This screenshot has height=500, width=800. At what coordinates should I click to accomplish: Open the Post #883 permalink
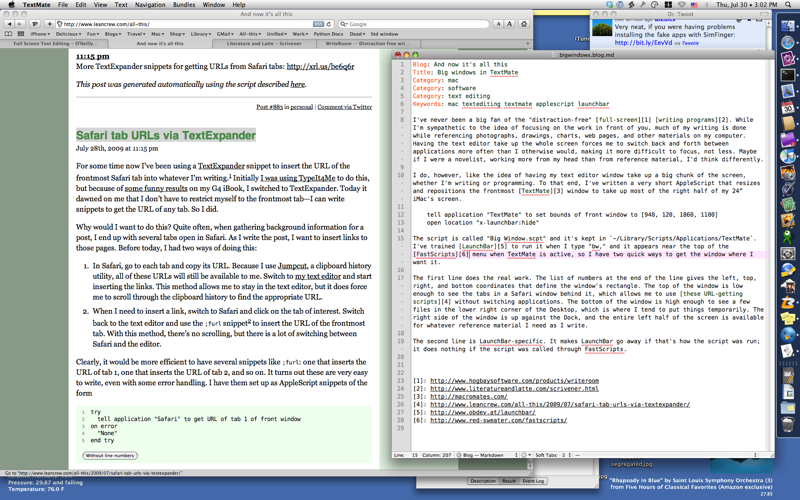click(269, 107)
